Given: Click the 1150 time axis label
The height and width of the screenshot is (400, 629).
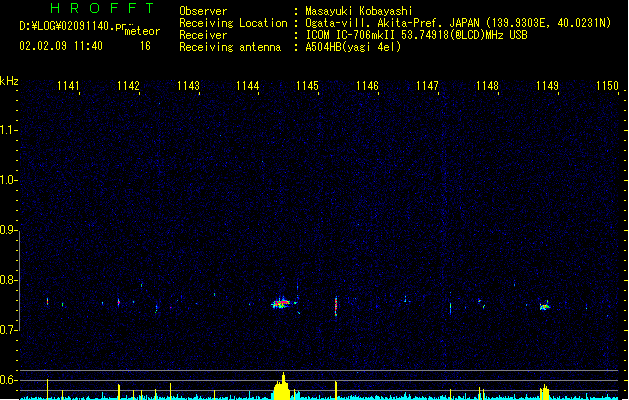Looking at the screenshot, I should [607, 86].
